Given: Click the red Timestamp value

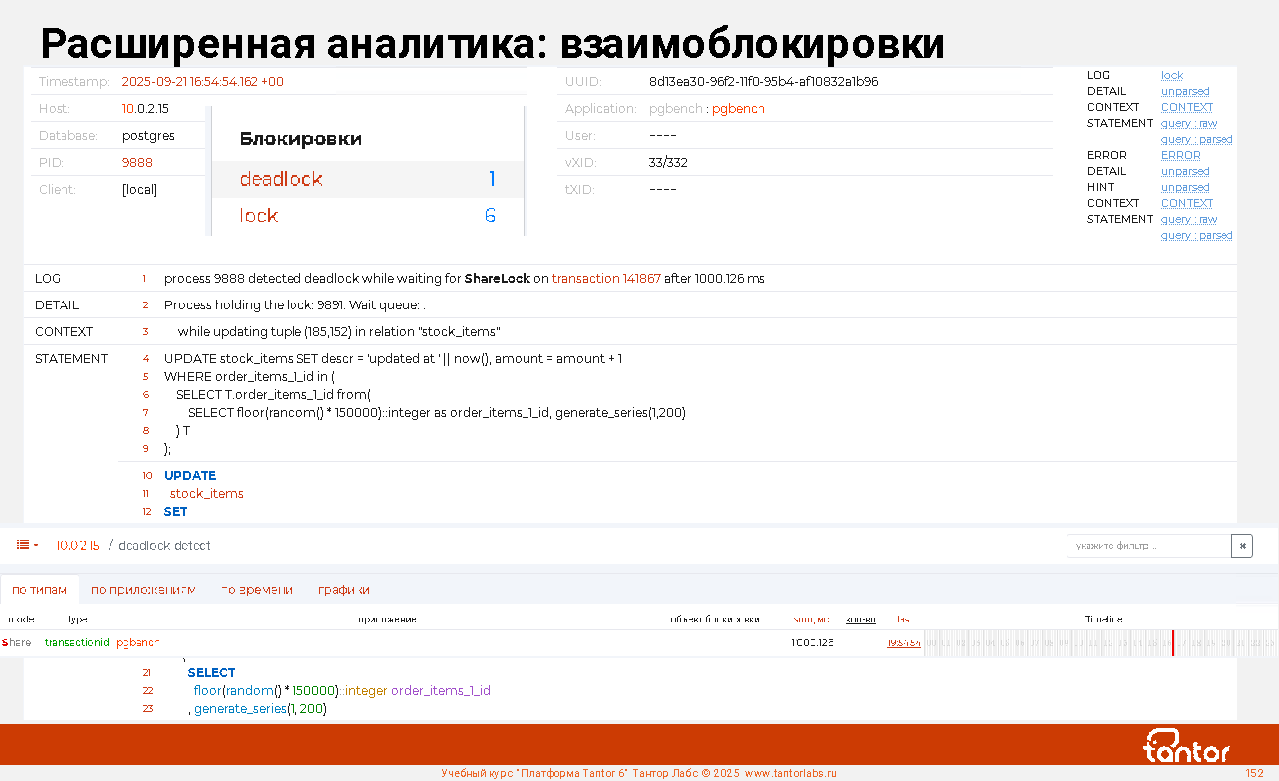Looking at the screenshot, I should tap(202, 82).
